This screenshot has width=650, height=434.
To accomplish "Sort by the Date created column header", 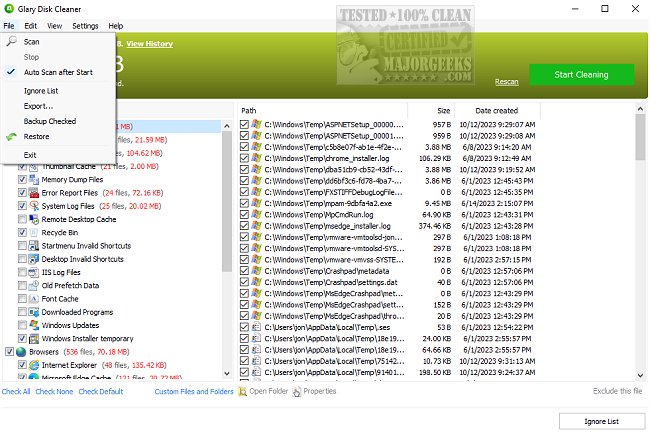I will click(497, 111).
